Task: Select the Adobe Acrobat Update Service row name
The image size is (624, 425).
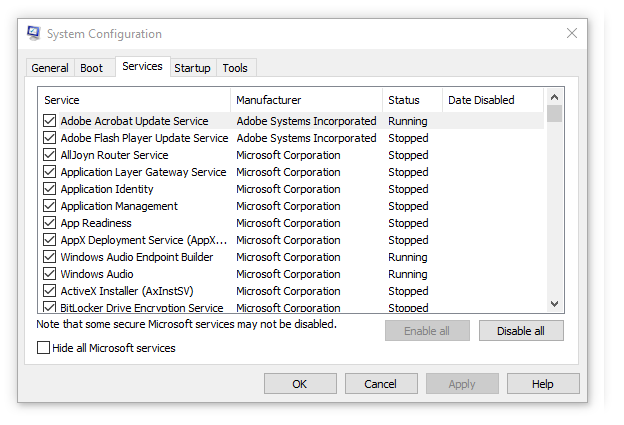Action: point(135,121)
